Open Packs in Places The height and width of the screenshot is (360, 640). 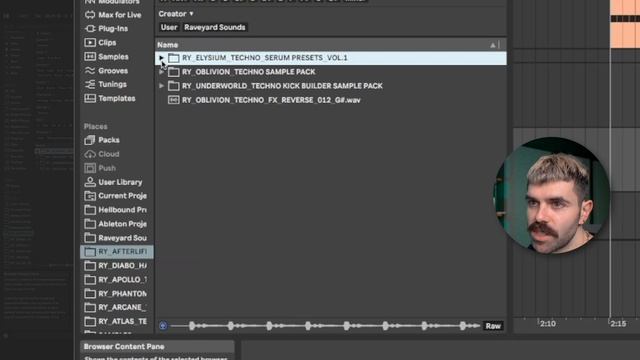(x=102, y=140)
